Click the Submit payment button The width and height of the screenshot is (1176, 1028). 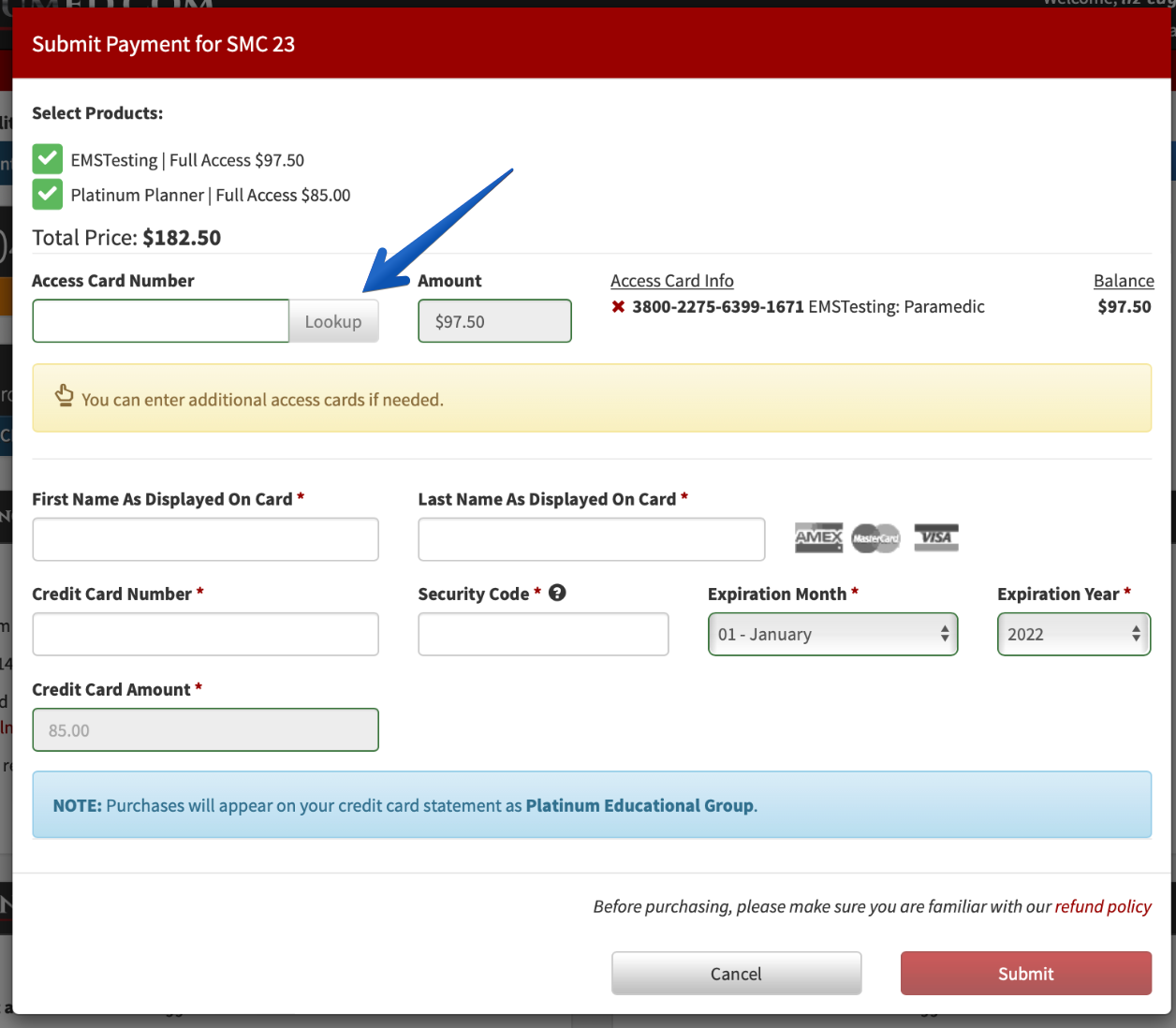(x=1026, y=974)
